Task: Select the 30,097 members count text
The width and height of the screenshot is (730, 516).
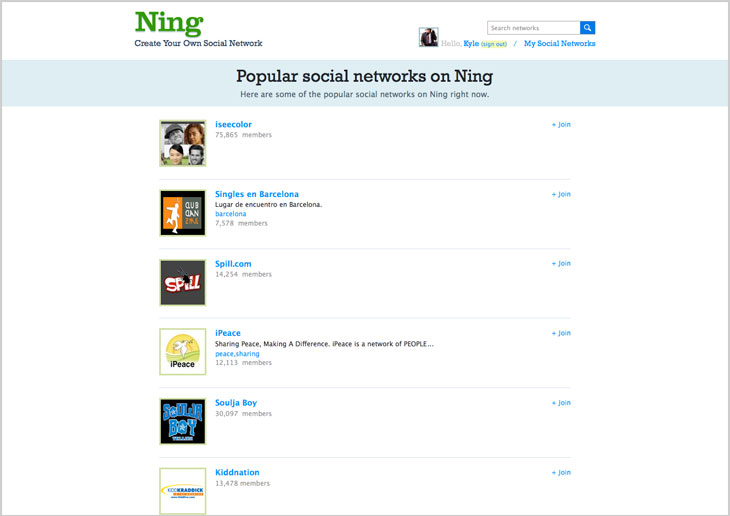Action: click(243, 414)
